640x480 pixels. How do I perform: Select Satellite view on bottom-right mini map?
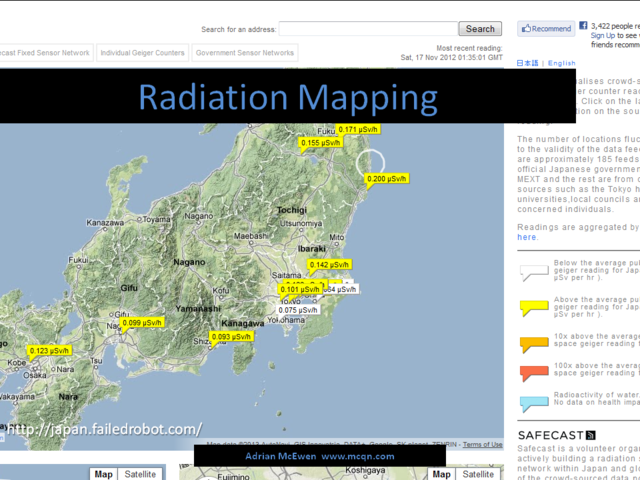pyautogui.click(x=478, y=474)
